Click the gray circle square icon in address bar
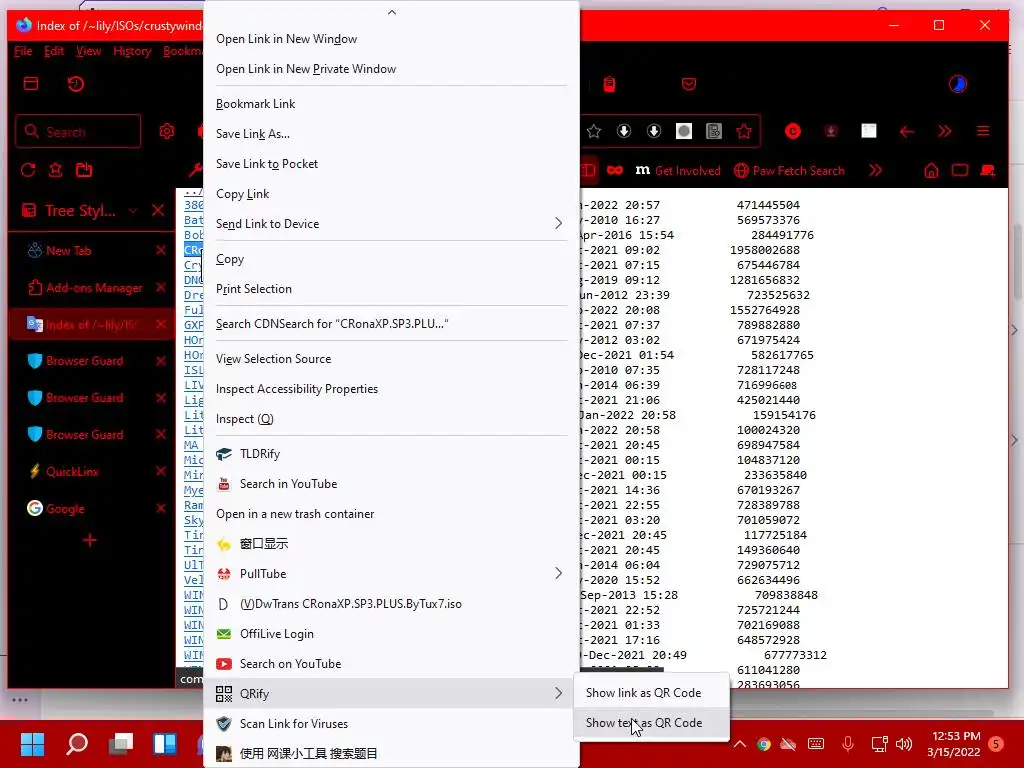 pos(684,131)
